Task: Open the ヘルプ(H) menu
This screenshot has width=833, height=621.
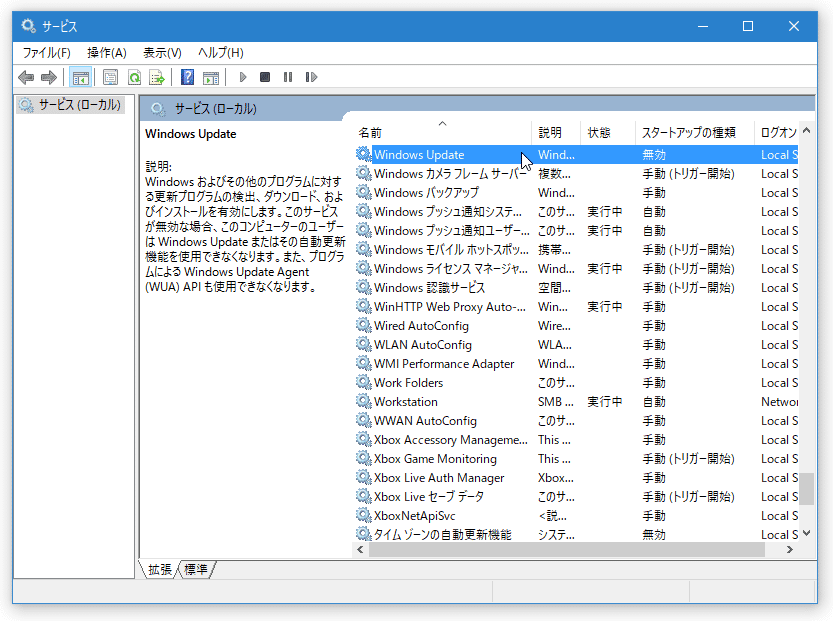Action: (220, 53)
